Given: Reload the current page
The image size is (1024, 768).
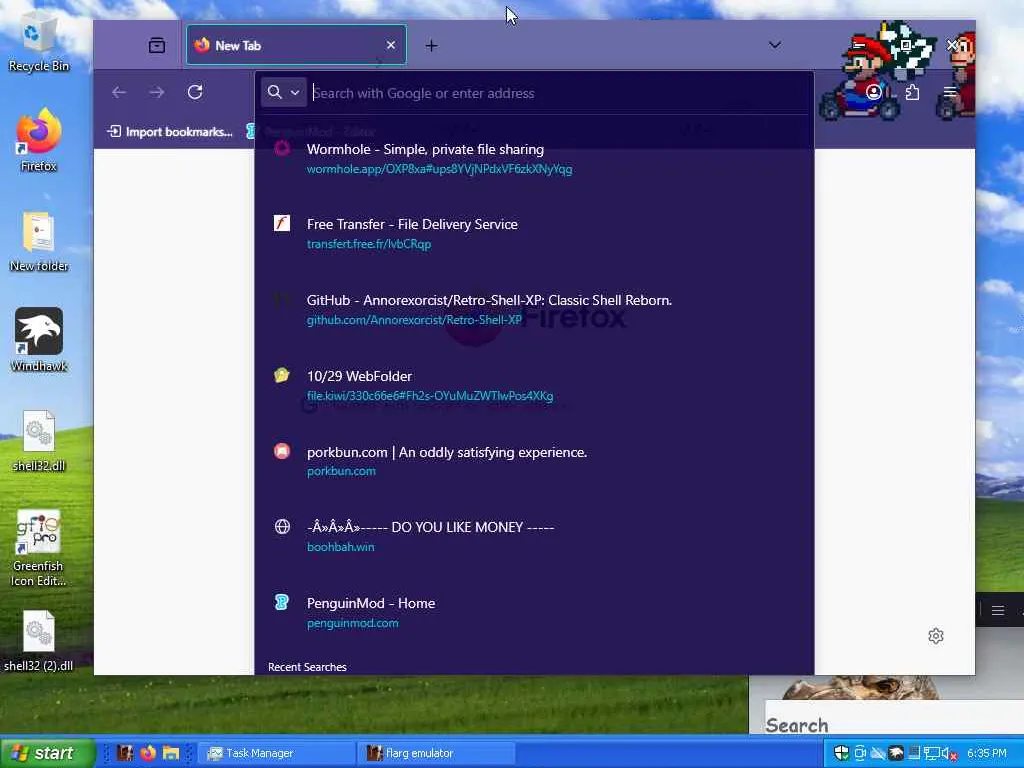Looking at the screenshot, I should point(195,92).
